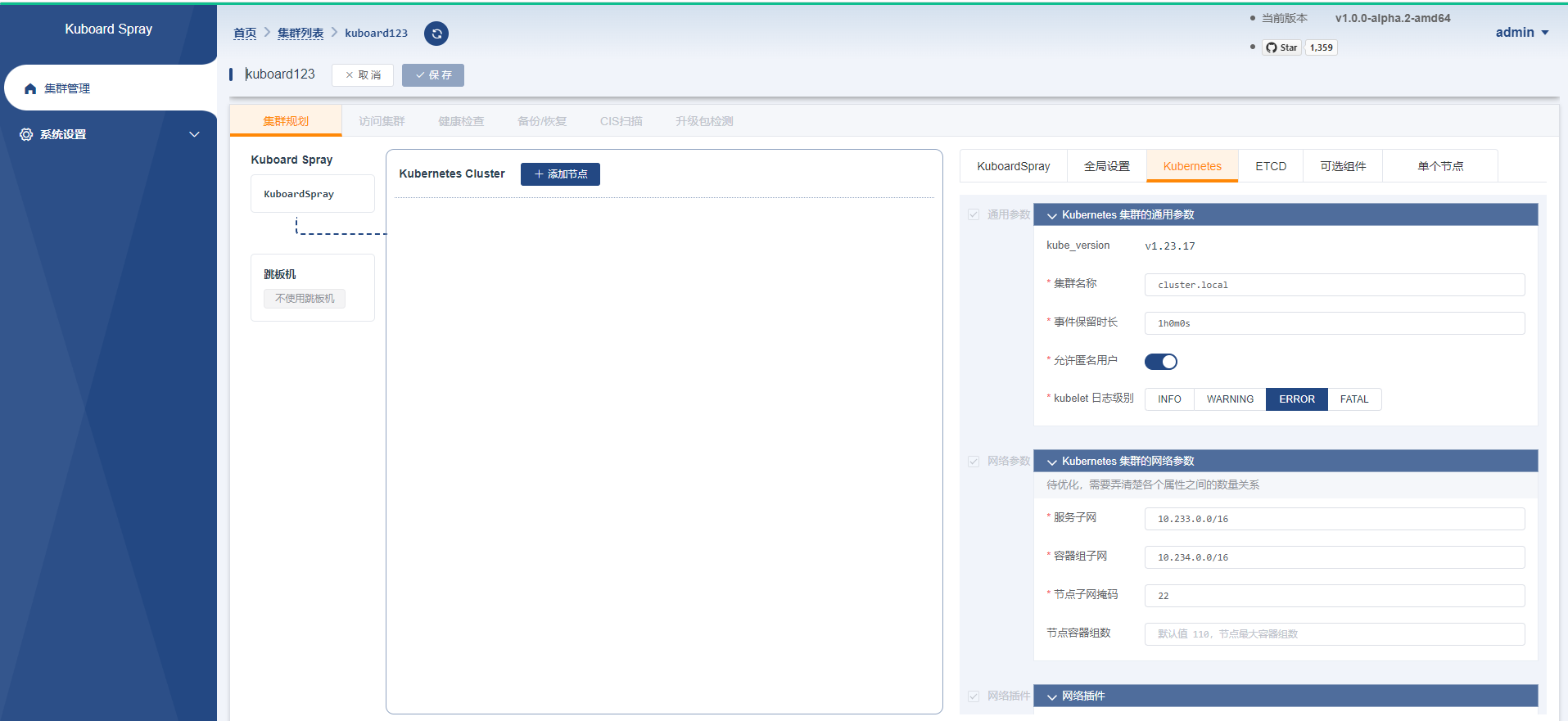Screen dimensions: 1568x721
Task: Open the 全局设置 tab
Action: (x=1107, y=166)
